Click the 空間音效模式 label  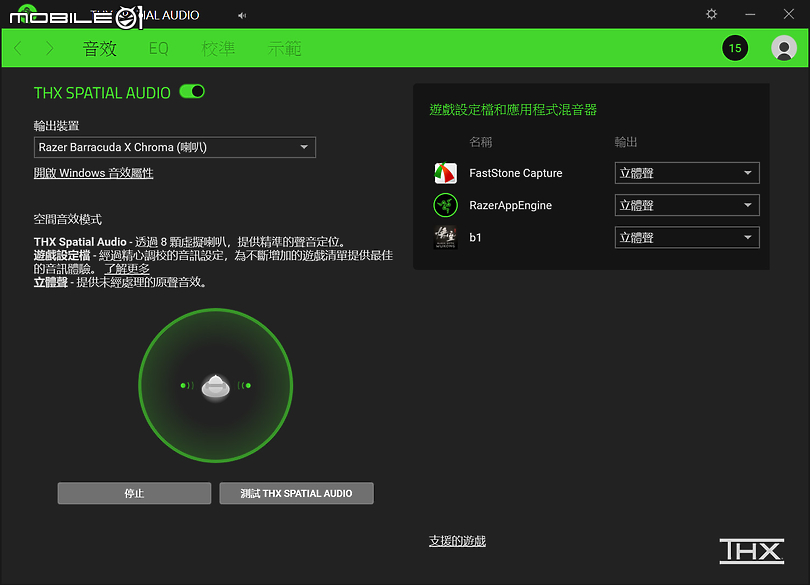(x=68, y=219)
